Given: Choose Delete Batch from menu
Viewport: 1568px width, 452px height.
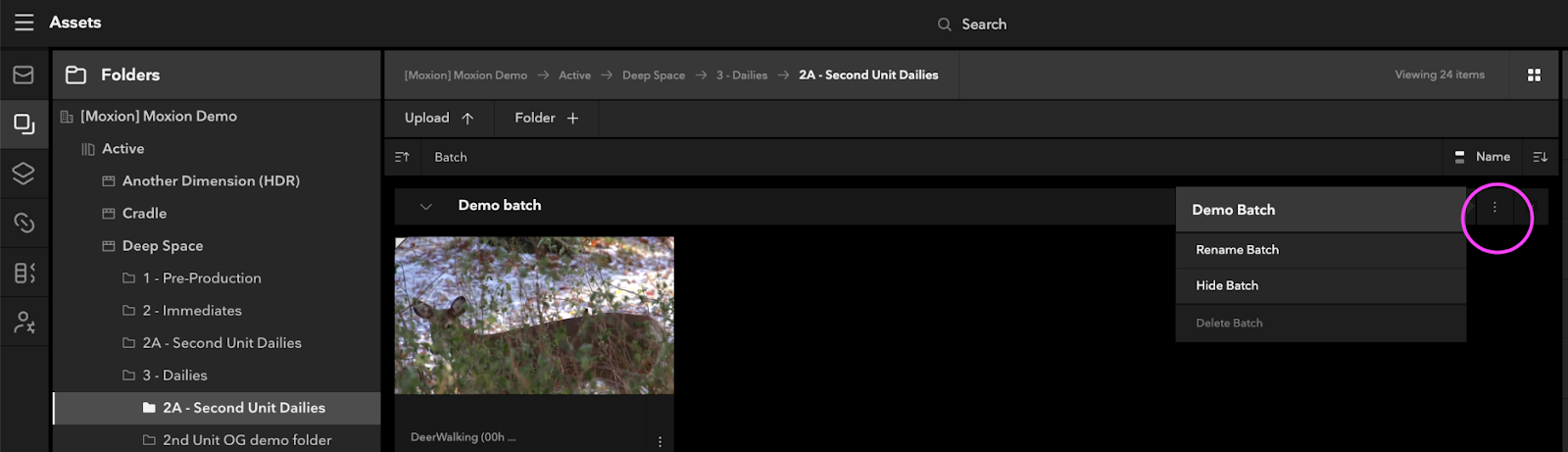Looking at the screenshot, I should pyautogui.click(x=1320, y=323).
